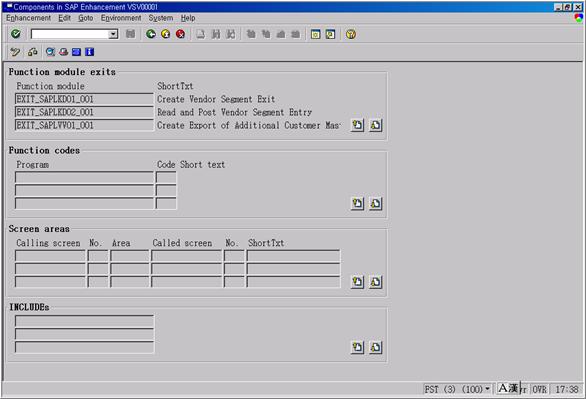Viewport: 586px width, 399px height.
Task: Open the Goto menu
Action: click(x=86, y=18)
